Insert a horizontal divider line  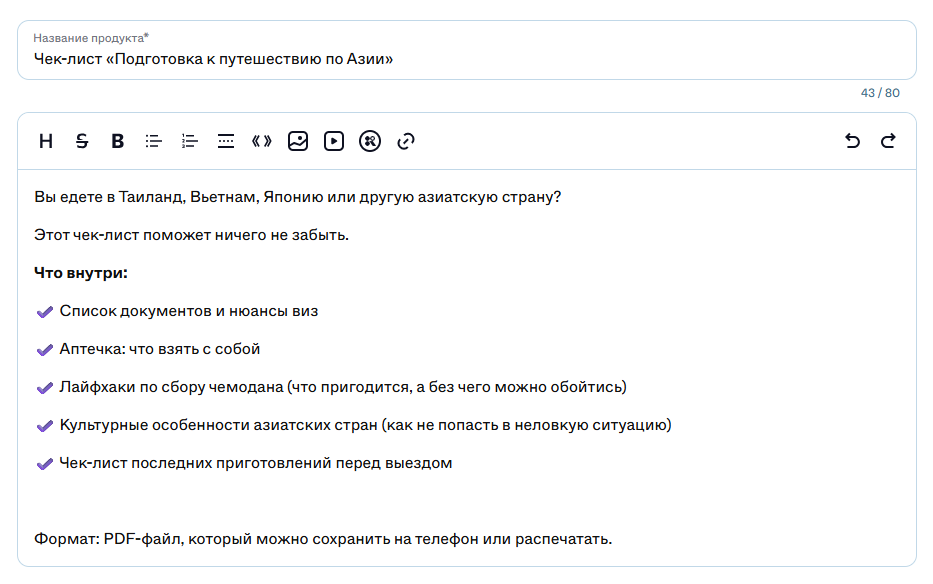[x=226, y=141]
